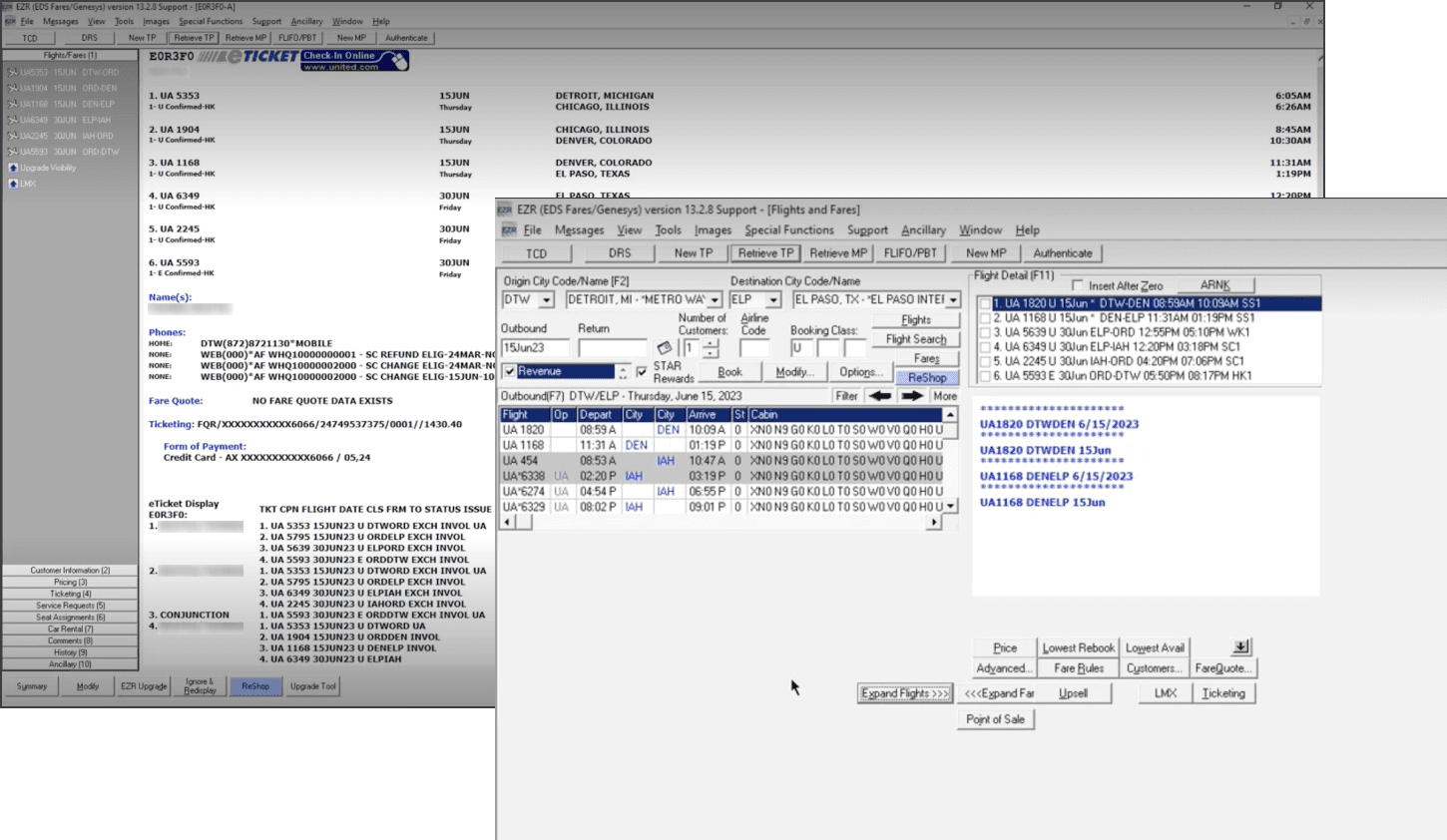Click the Point of Sale button
Image resolution: width=1447 pixels, height=840 pixels.
[995, 719]
